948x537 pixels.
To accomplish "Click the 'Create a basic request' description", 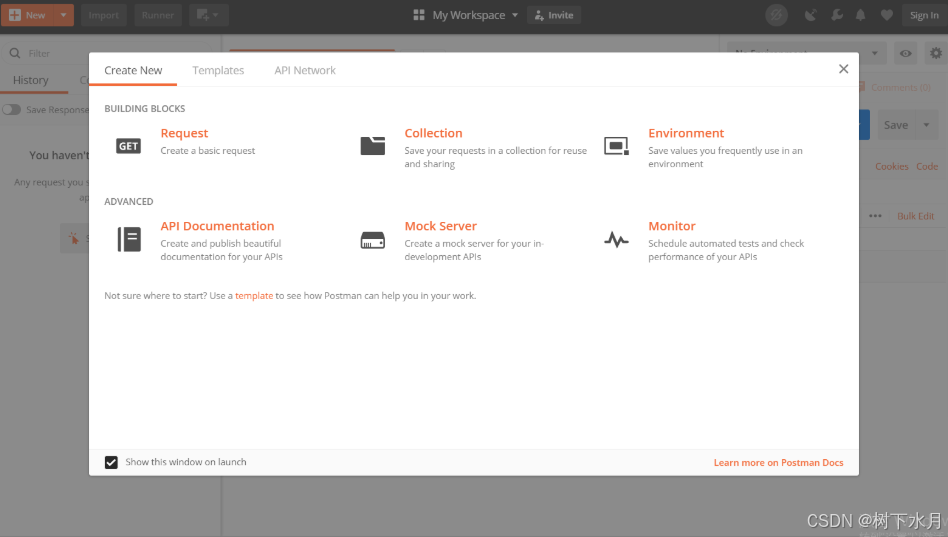I will click(208, 151).
